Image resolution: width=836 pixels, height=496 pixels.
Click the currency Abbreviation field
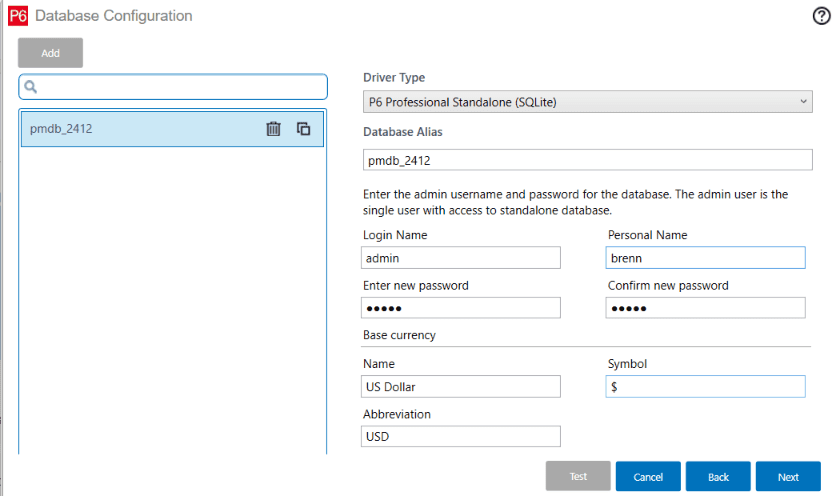461,436
